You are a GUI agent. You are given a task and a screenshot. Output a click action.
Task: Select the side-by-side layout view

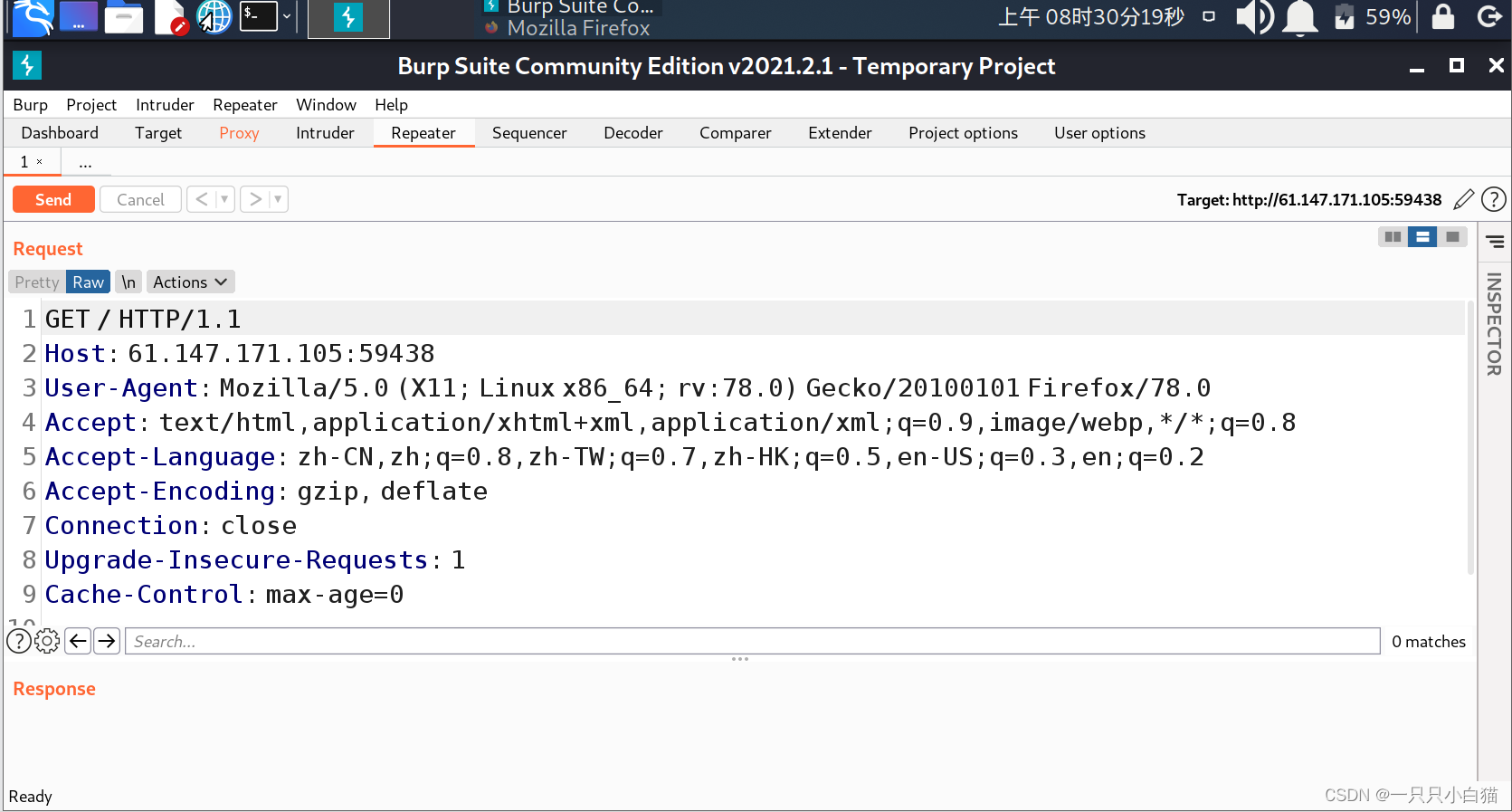click(1393, 237)
